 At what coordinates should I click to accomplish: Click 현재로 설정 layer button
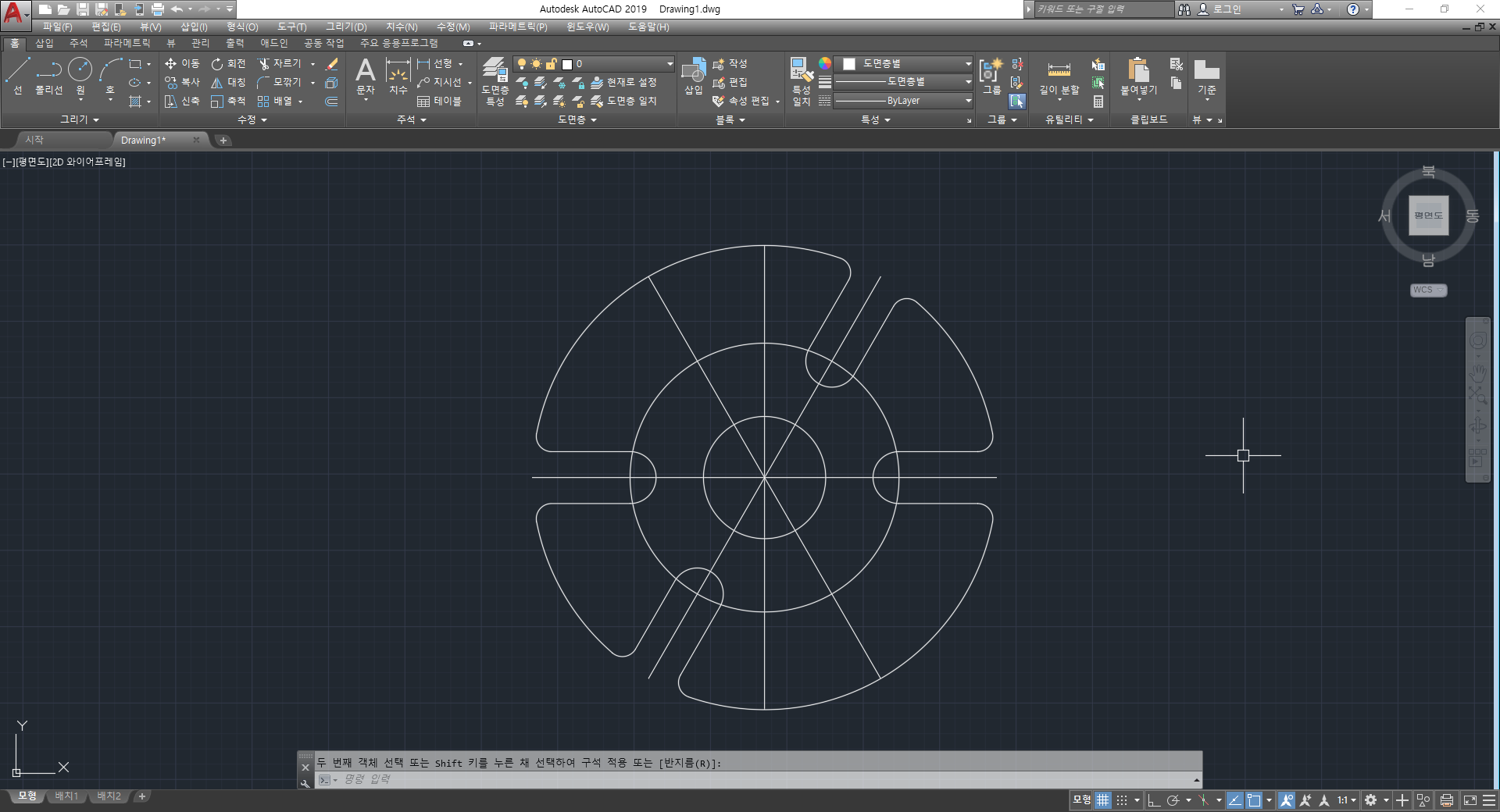(x=623, y=82)
